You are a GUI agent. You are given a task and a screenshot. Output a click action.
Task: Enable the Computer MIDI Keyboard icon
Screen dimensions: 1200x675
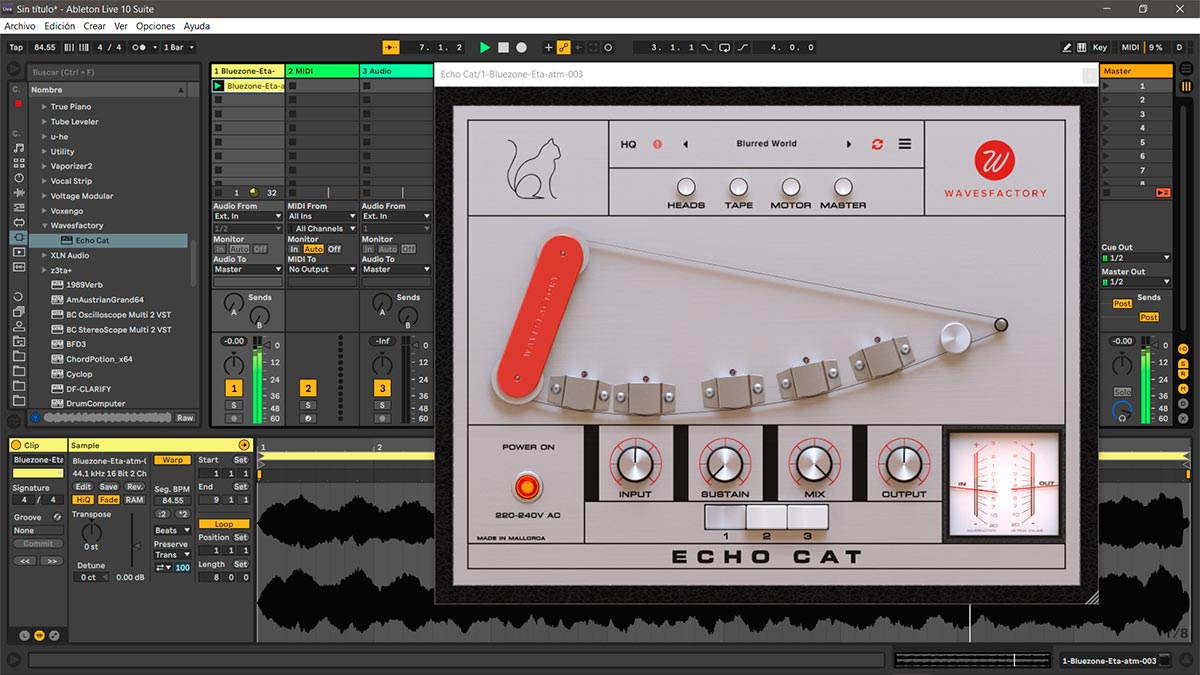(x=1082, y=47)
